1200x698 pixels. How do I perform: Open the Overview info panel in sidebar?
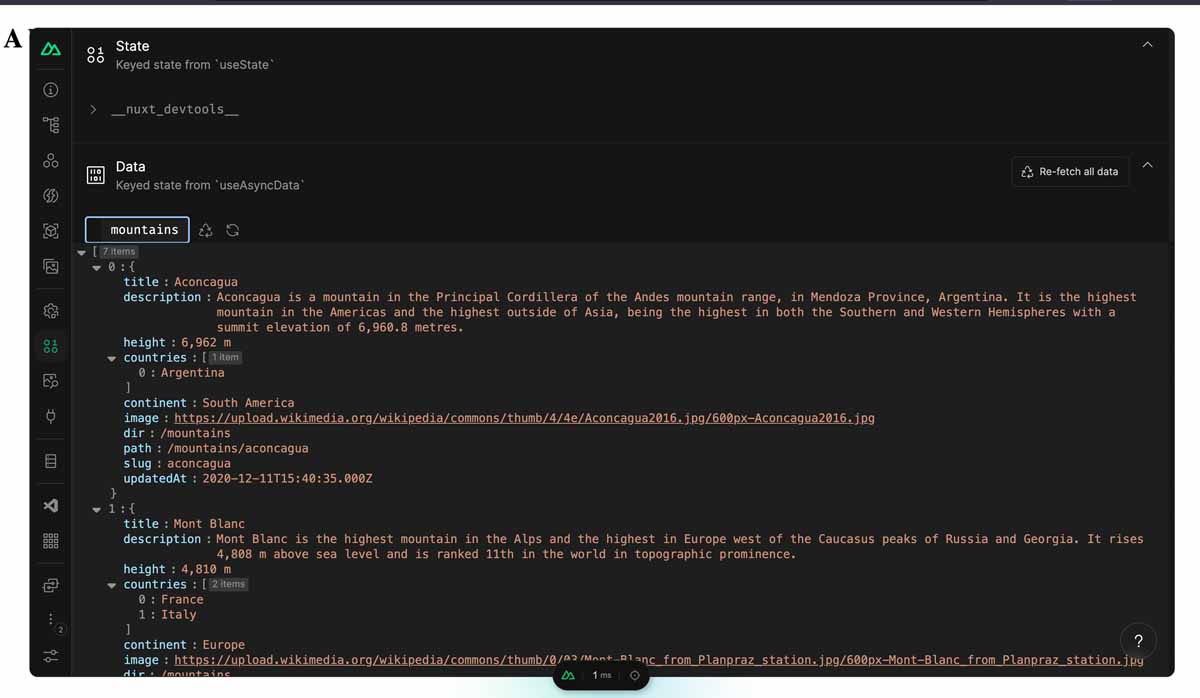tap(50, 89)
